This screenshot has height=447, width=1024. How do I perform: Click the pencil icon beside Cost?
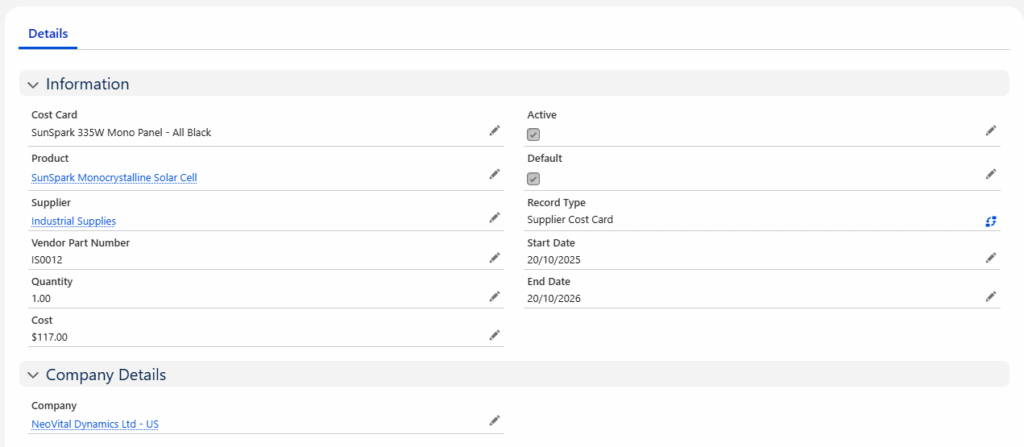pos(494,336)
